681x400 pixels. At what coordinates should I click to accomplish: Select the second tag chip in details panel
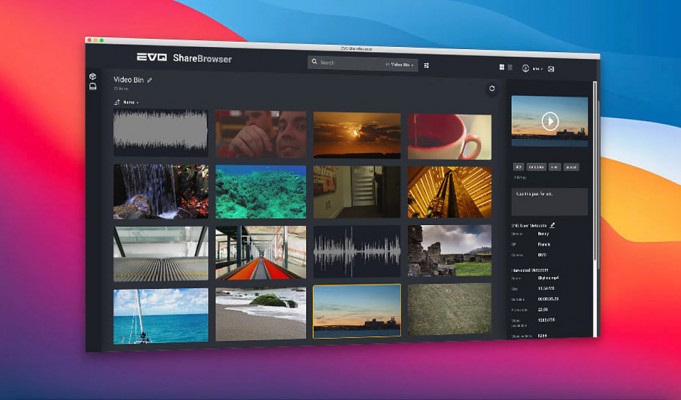tap(536, 167)
